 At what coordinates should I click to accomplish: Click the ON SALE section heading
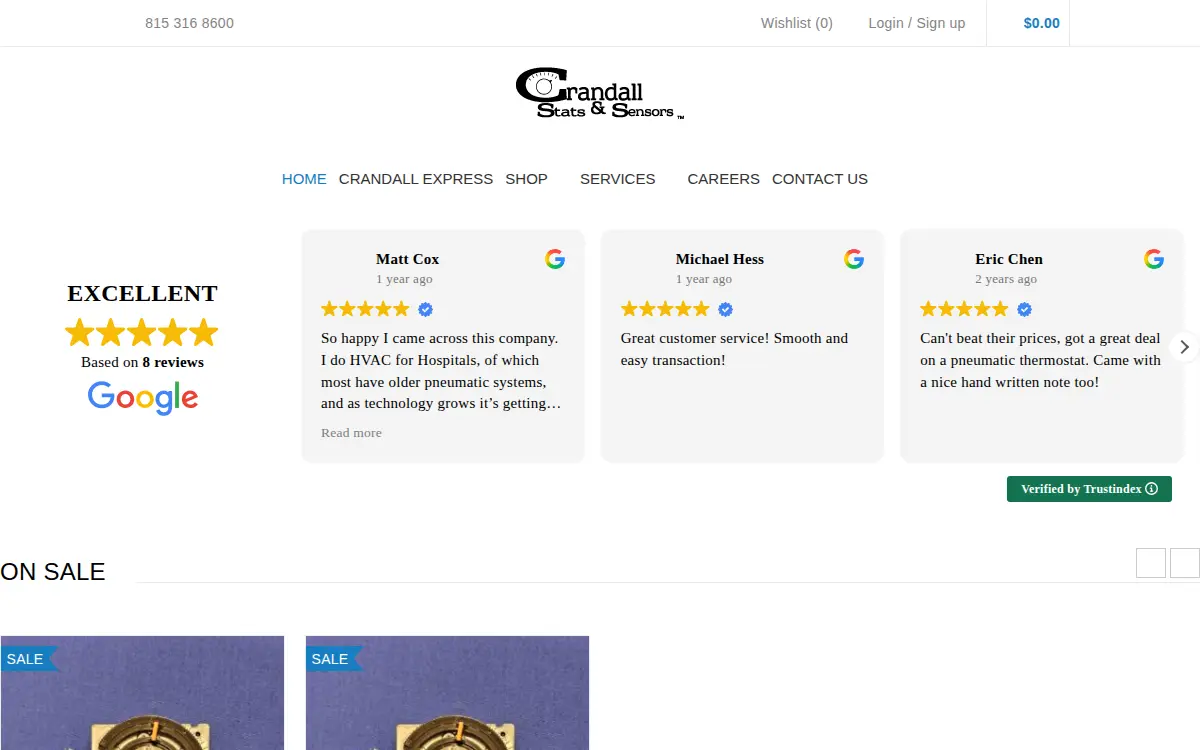(53, 572)
